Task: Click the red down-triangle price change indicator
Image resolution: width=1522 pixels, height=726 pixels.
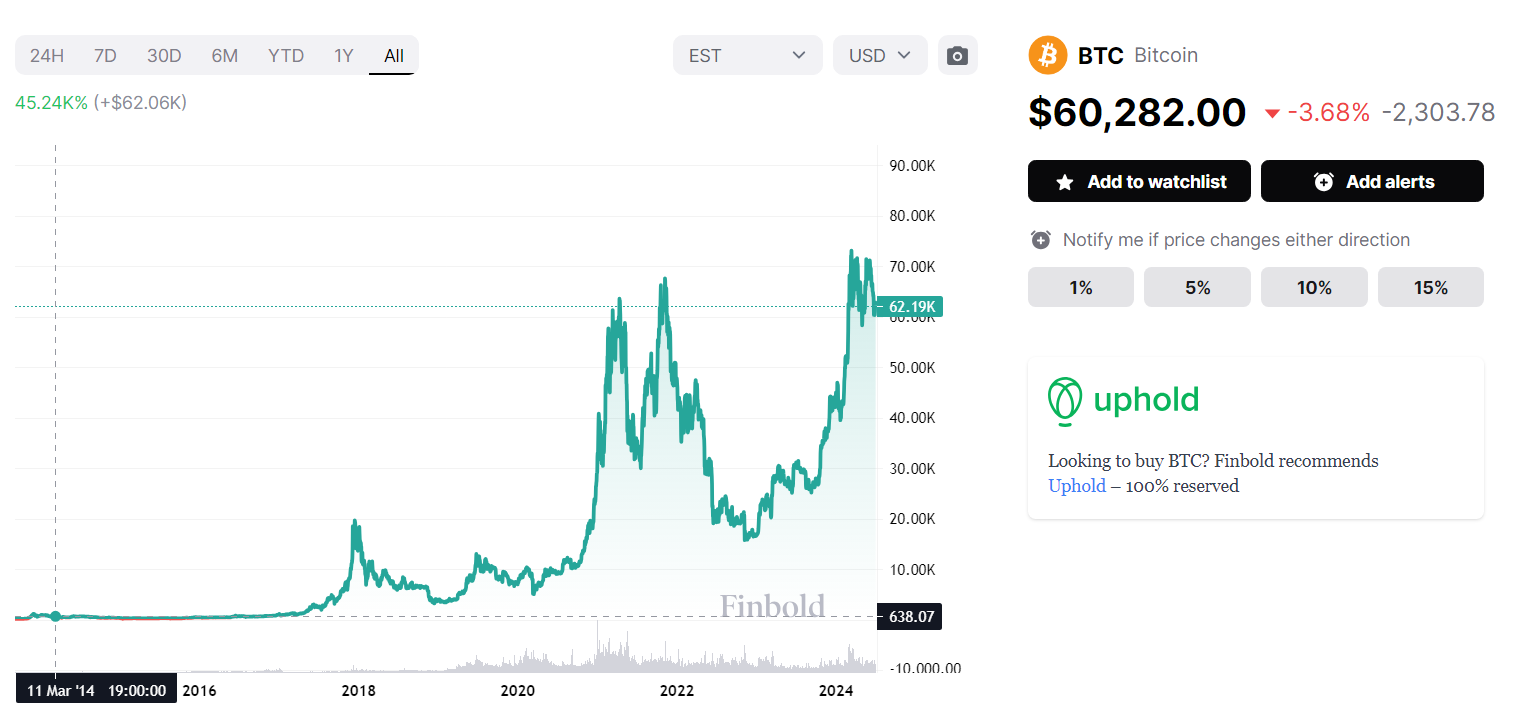Action: (1272, 113)
